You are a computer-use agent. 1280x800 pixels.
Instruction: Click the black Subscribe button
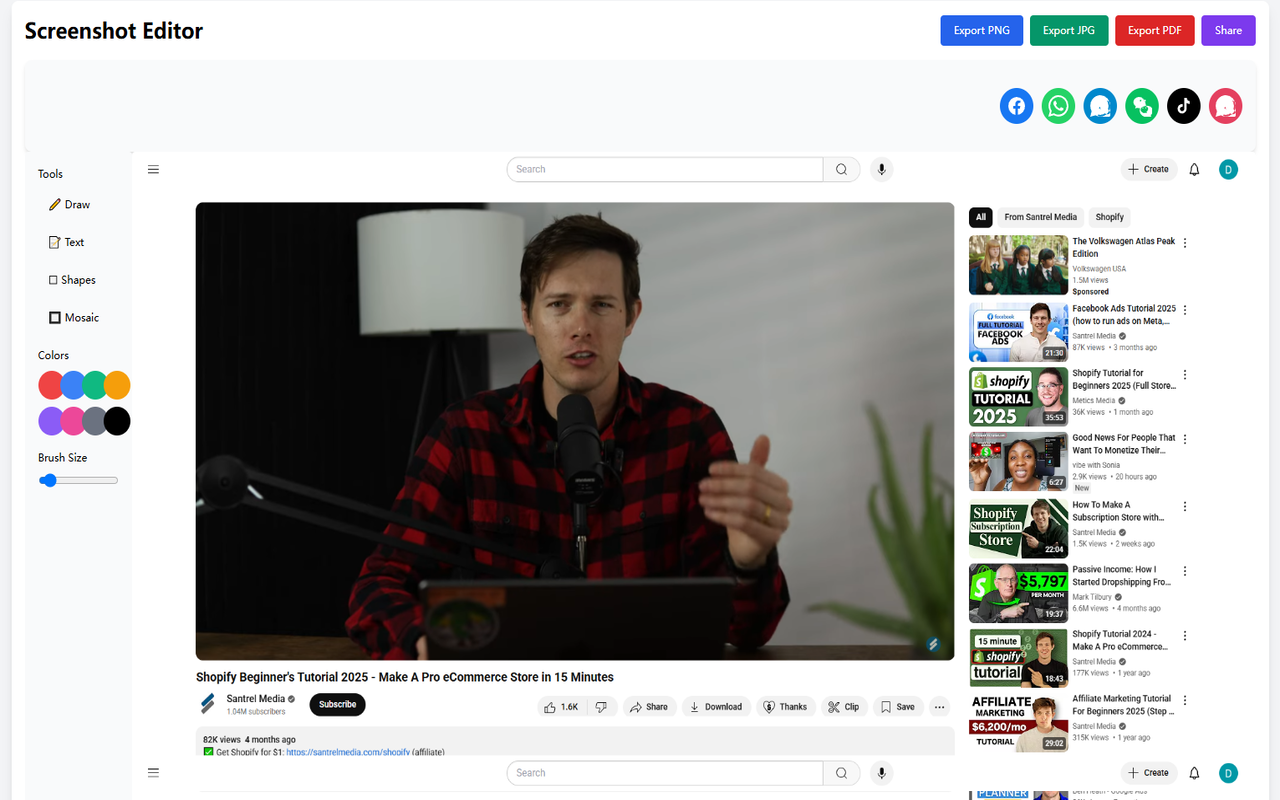click(337, 705)
